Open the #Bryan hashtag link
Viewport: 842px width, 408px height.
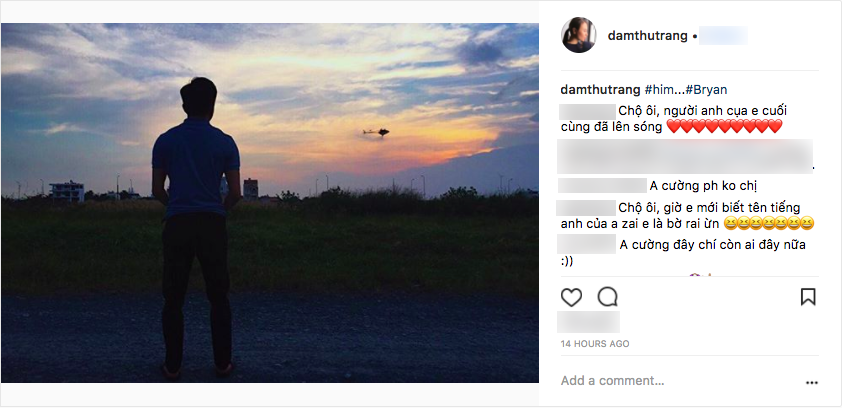click(x=706, y=89)
